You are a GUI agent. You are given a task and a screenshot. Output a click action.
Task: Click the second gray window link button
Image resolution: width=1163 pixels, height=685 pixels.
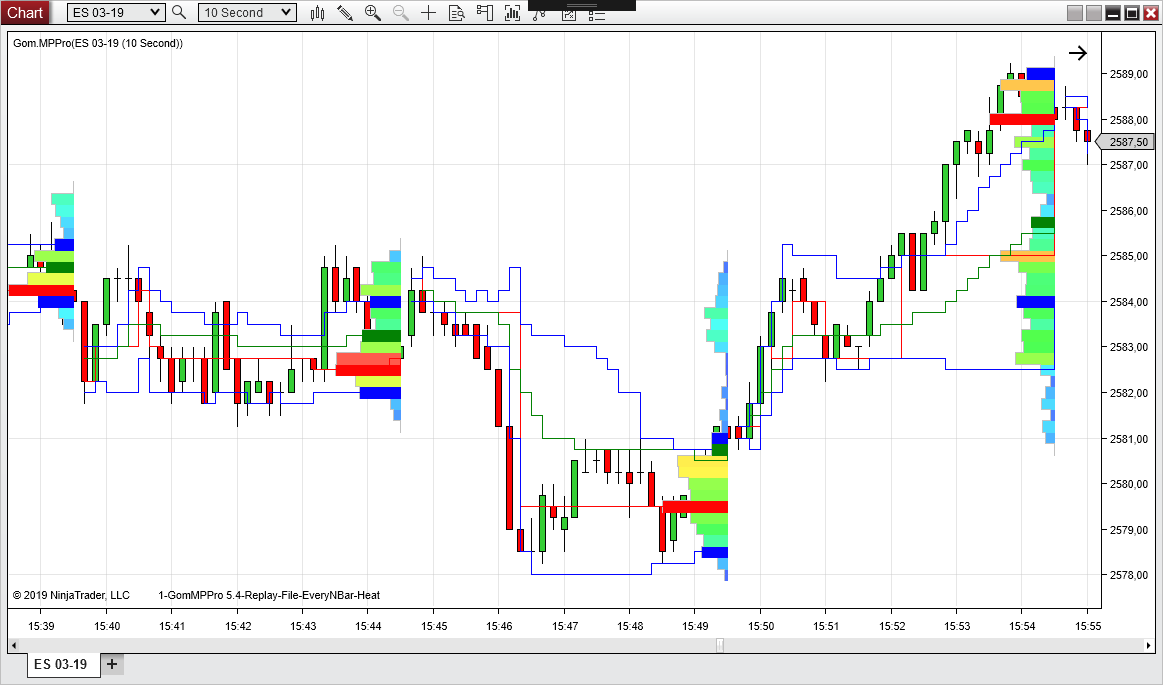click(x=1094, y=13)
